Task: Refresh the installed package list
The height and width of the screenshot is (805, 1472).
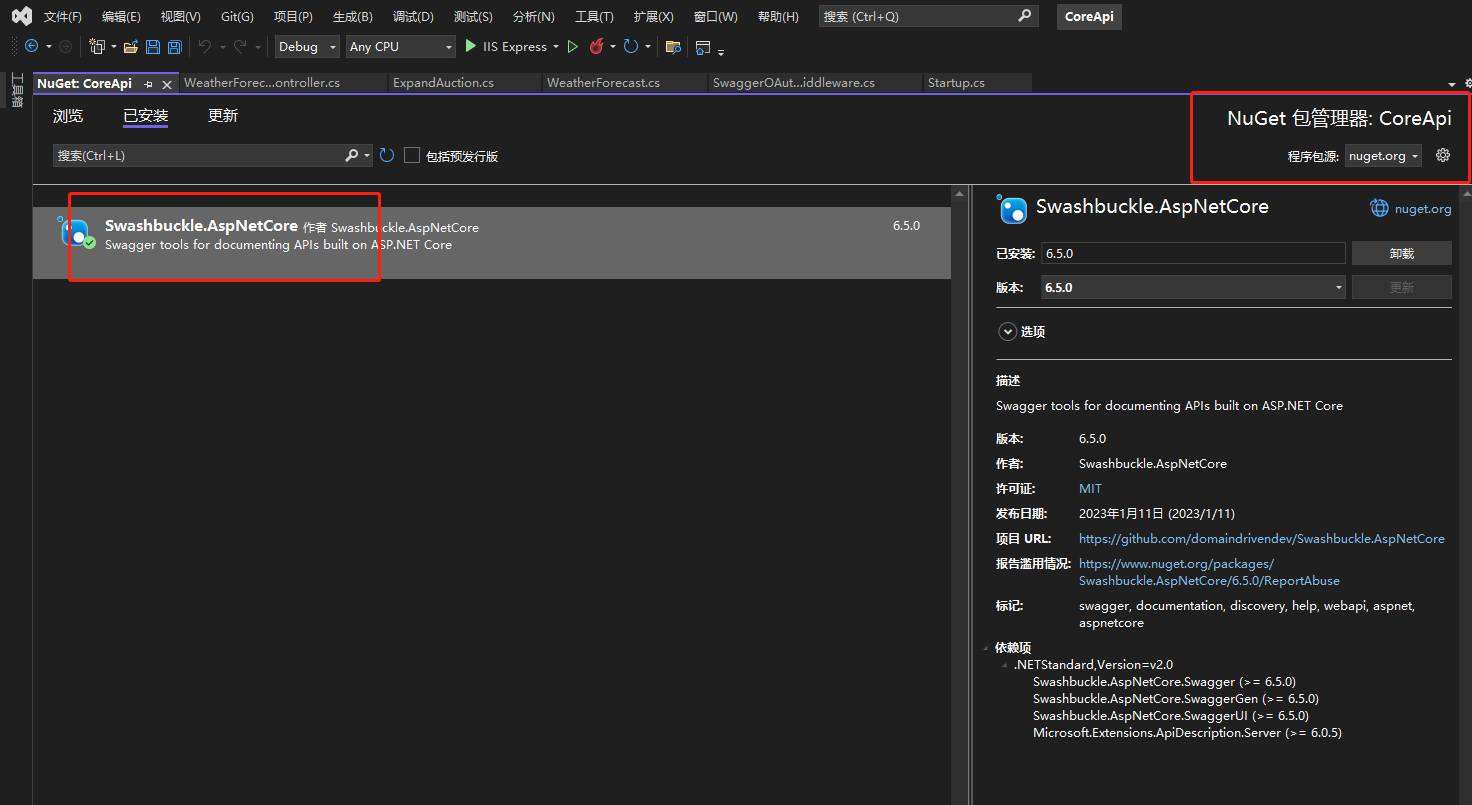Action: tap(387, 155)
